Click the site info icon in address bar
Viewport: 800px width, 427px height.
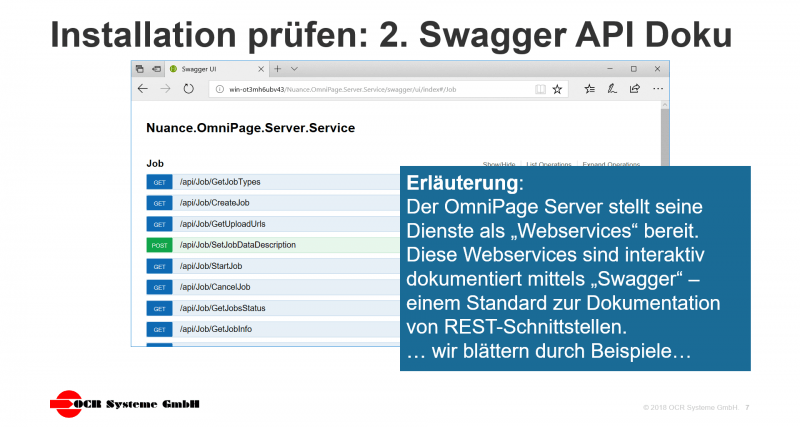point(220,89)
